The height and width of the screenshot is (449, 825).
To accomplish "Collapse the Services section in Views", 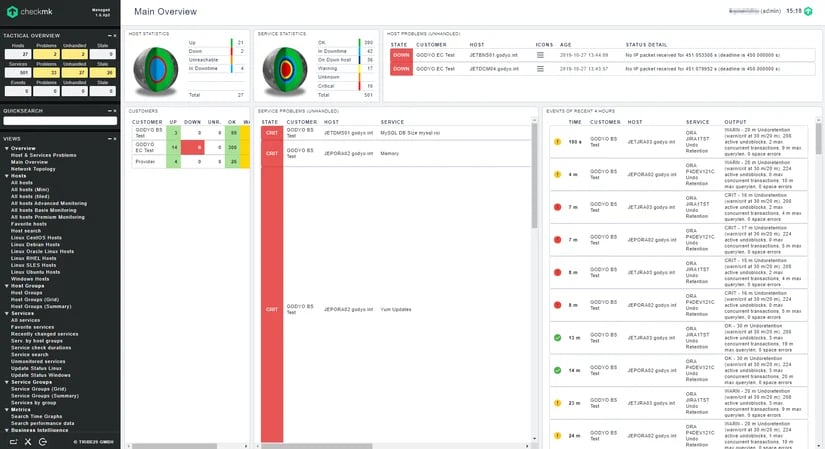I will (x=7, y=313).
